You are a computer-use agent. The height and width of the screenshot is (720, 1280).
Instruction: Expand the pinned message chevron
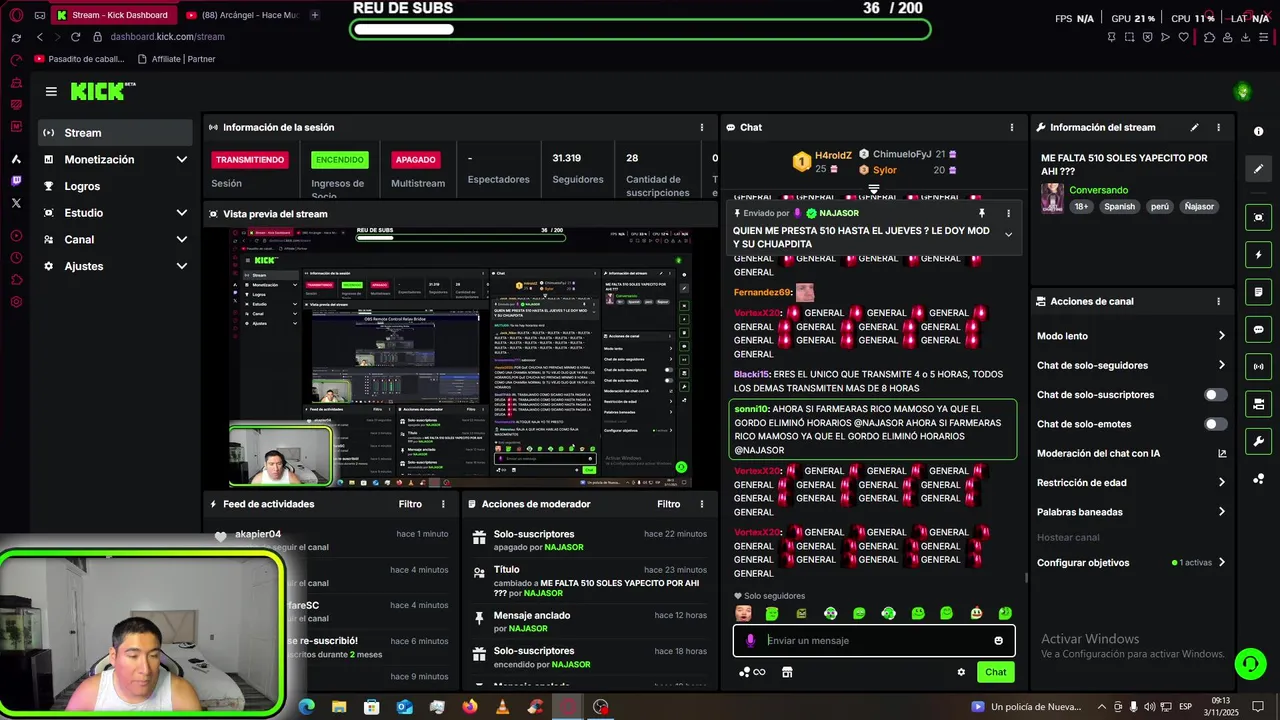[1008, 235]
